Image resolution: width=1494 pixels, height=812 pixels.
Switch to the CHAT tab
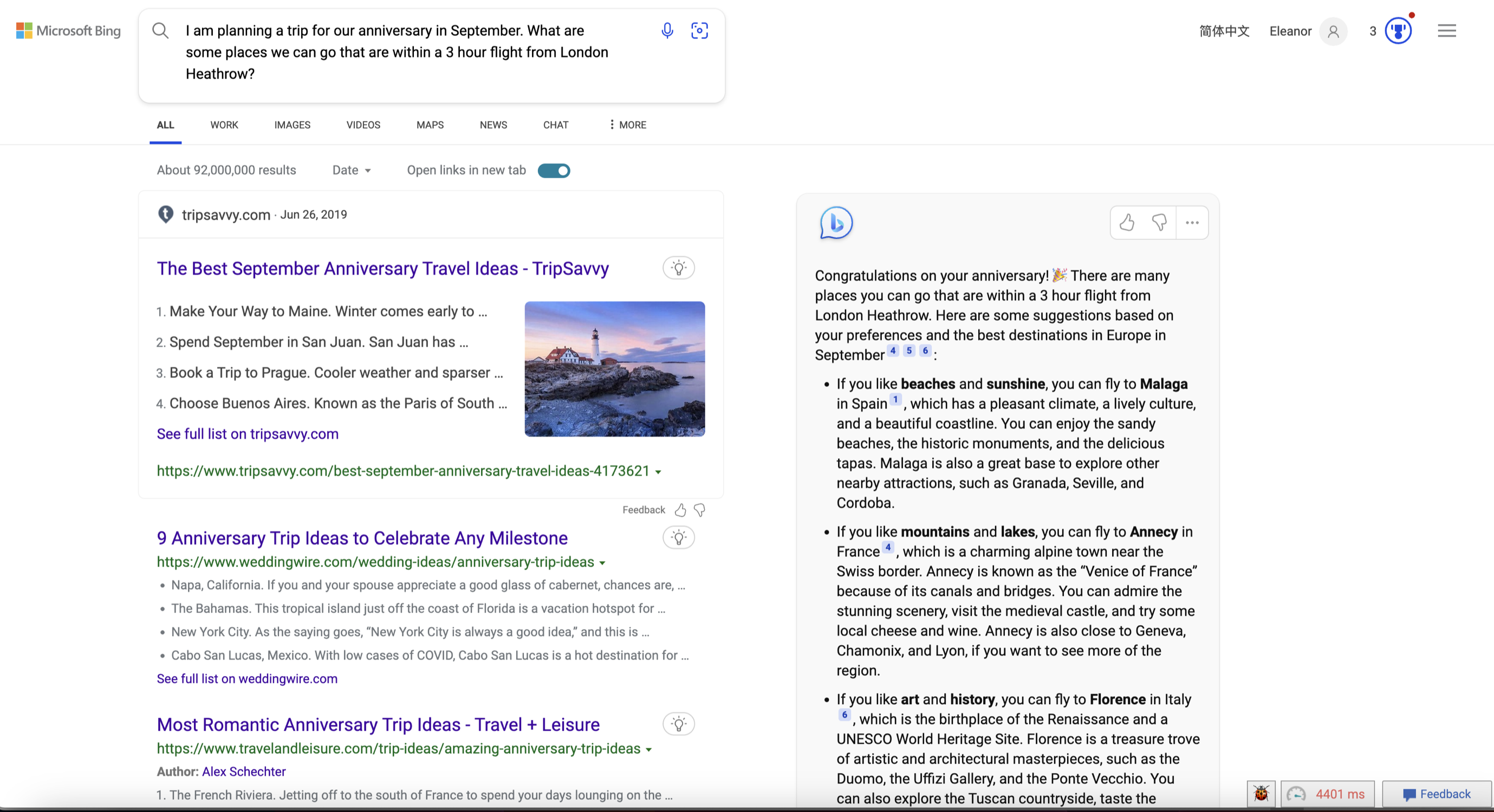pos(556,125)
